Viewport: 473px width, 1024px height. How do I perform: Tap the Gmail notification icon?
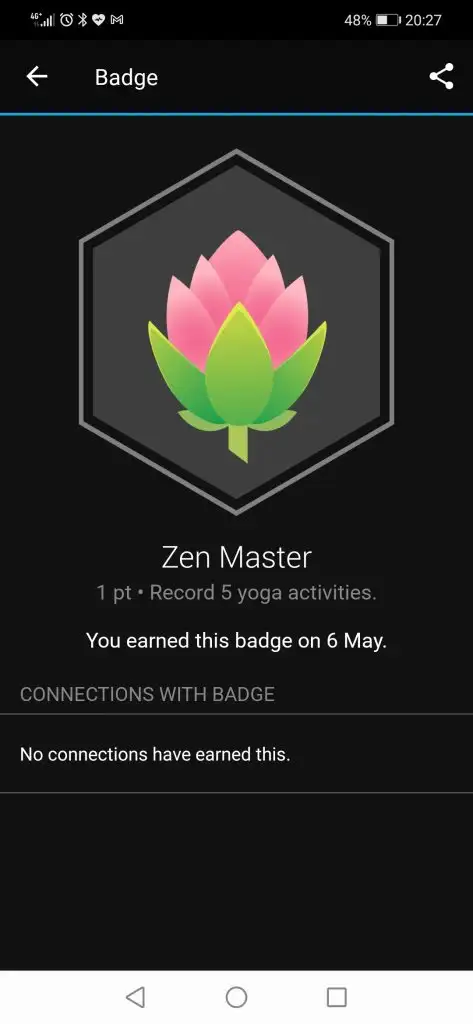118,20
